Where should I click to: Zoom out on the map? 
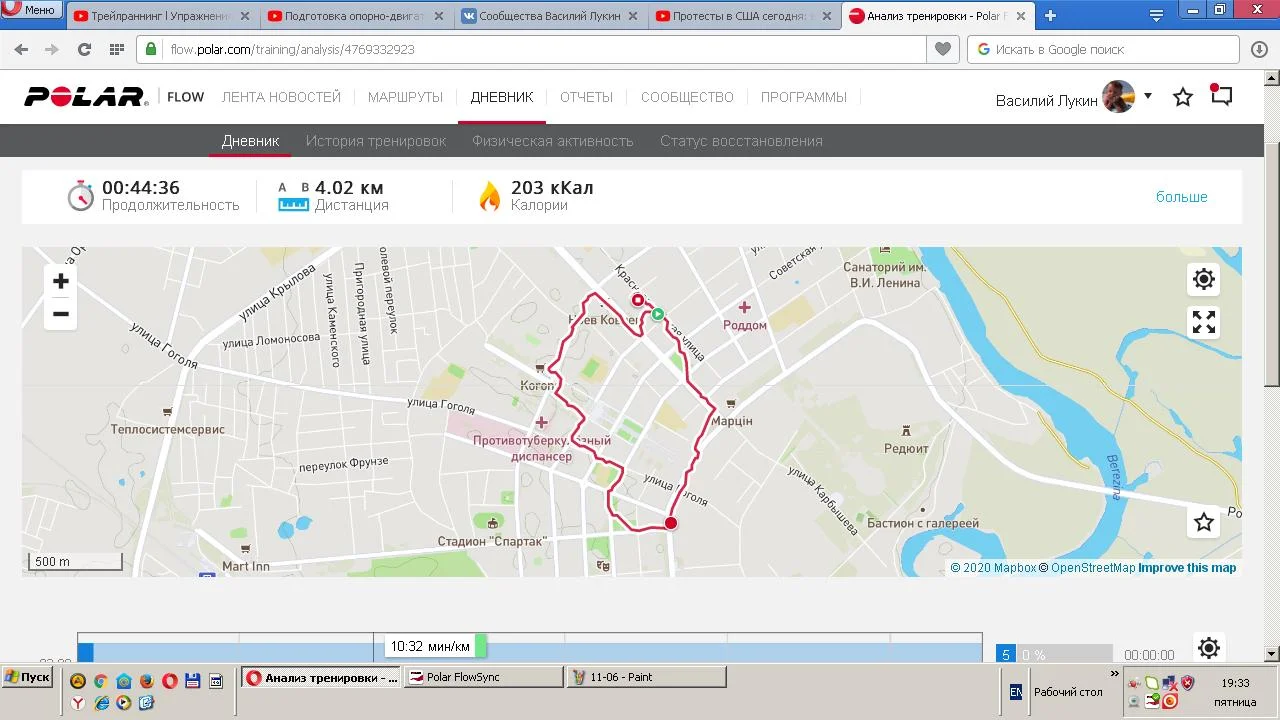pos(61,314)
